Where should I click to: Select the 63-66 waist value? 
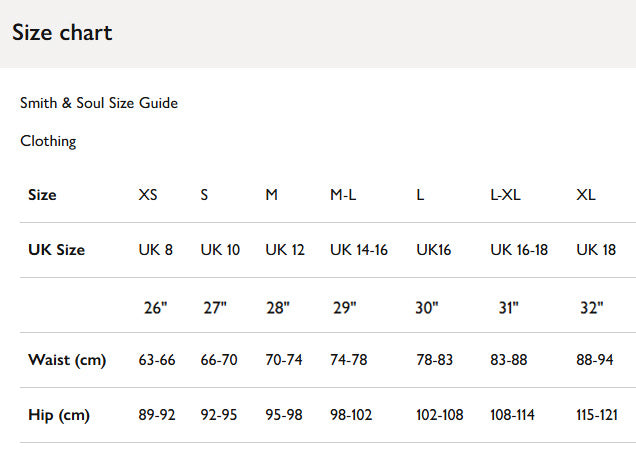pyautogui.click(x=157, y=360)
